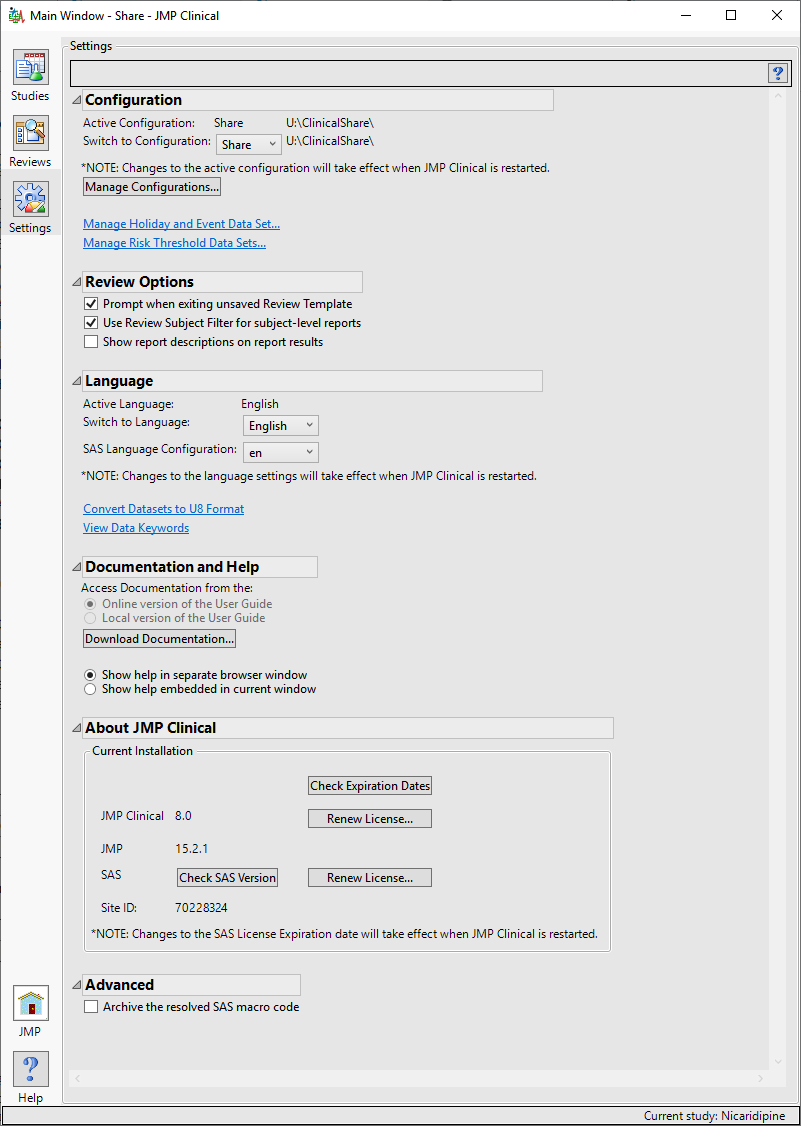
Task: Click the horizontal scrollbar right arrow
Action: coord(761,1078)
